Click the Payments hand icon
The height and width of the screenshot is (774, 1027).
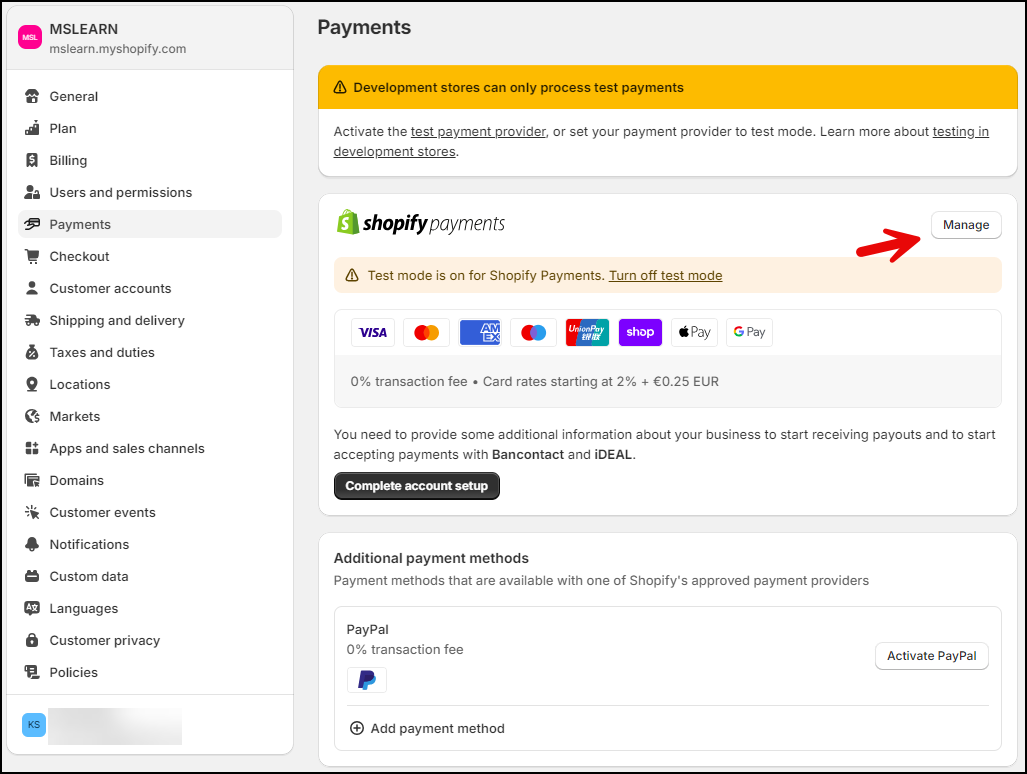pyautogui.click(x=31, y=225)
